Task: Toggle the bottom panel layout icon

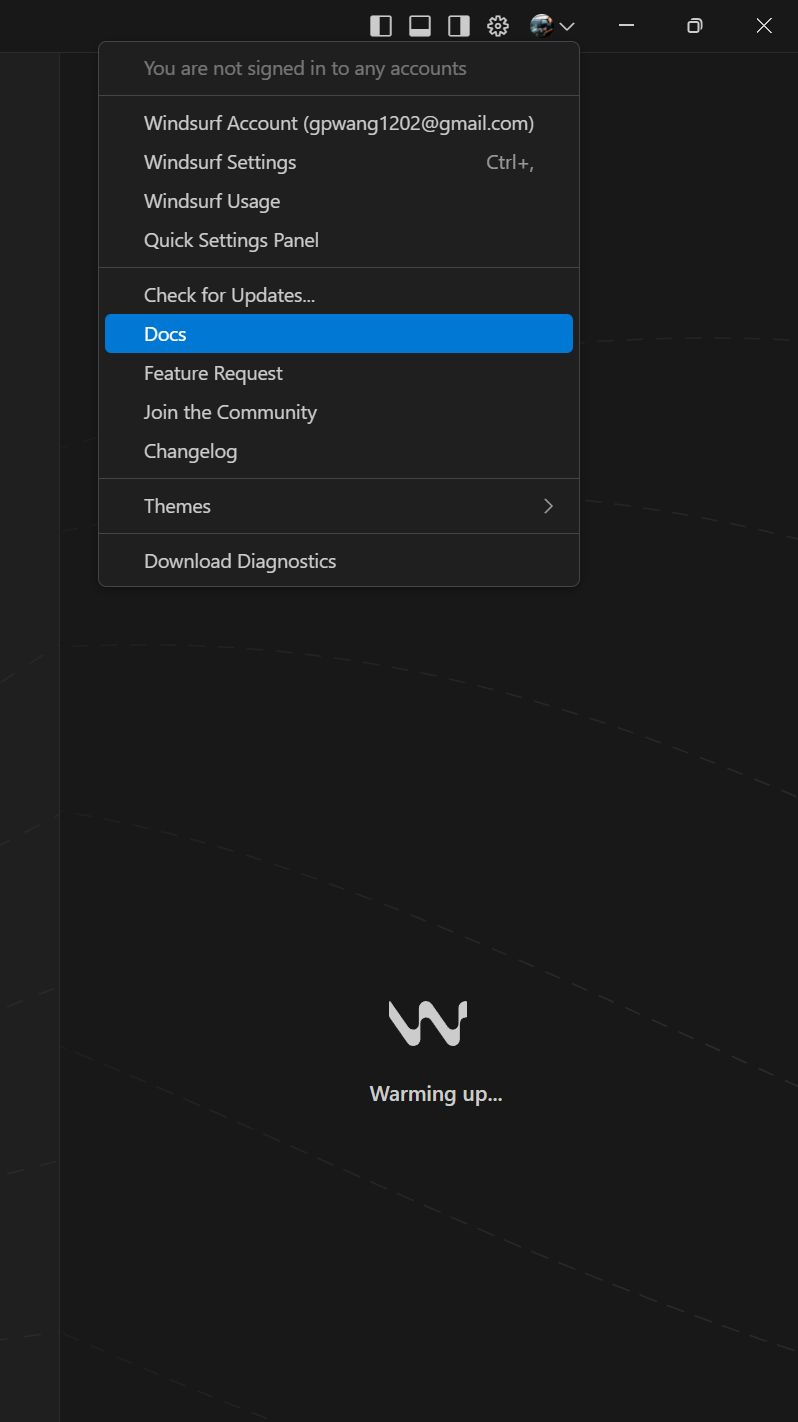Action: click(420, 26)
